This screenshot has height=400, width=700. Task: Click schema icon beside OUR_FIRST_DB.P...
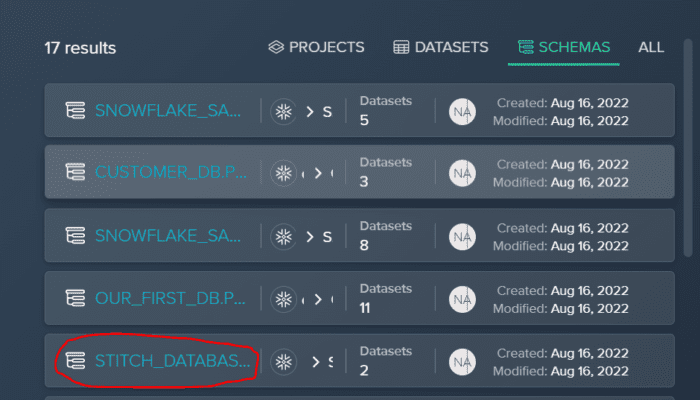click(75, 298)
